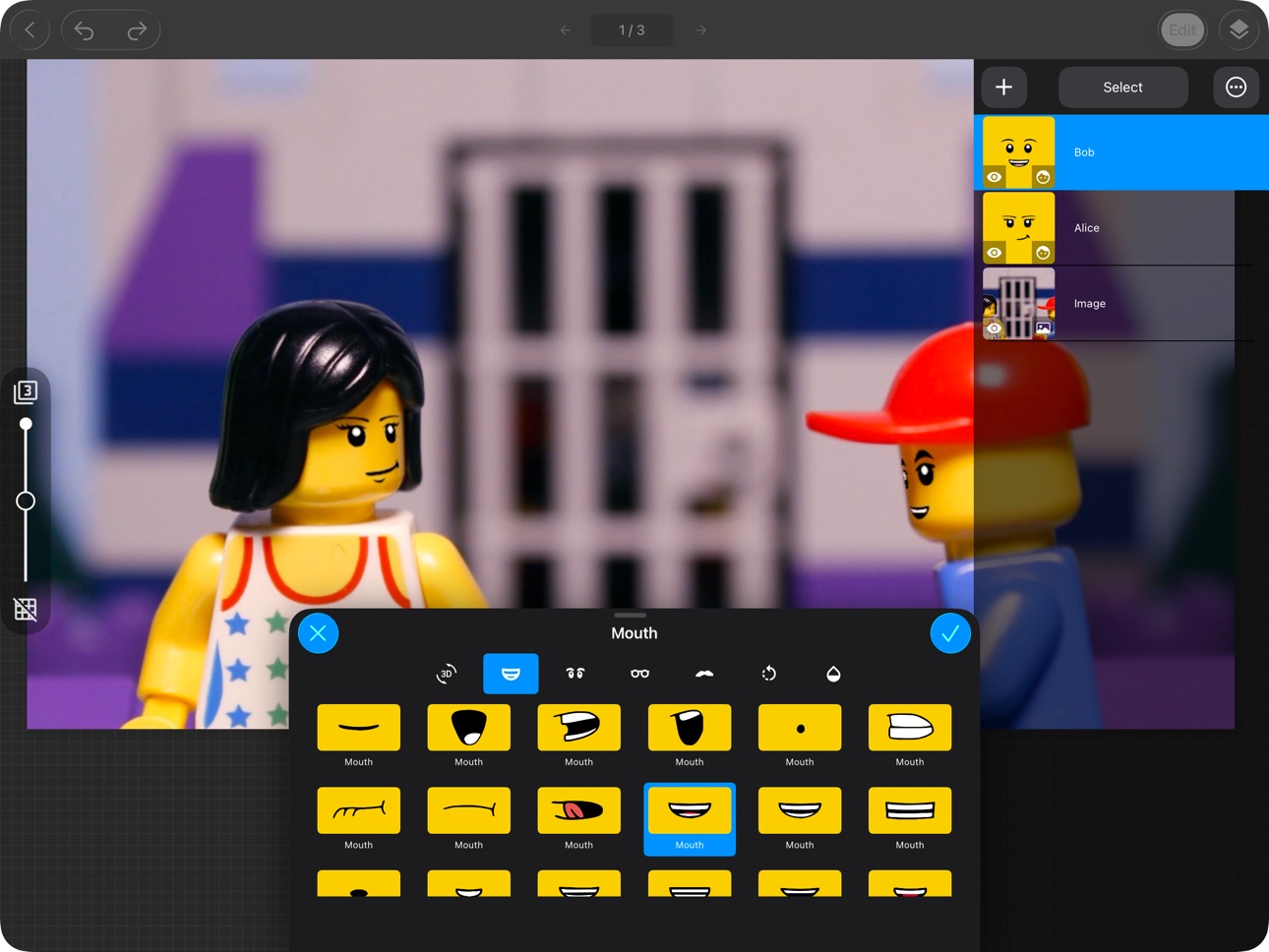The image size is (1269, 952).
Task: Redo the last undone action
Action: click(x=137, y=30)
